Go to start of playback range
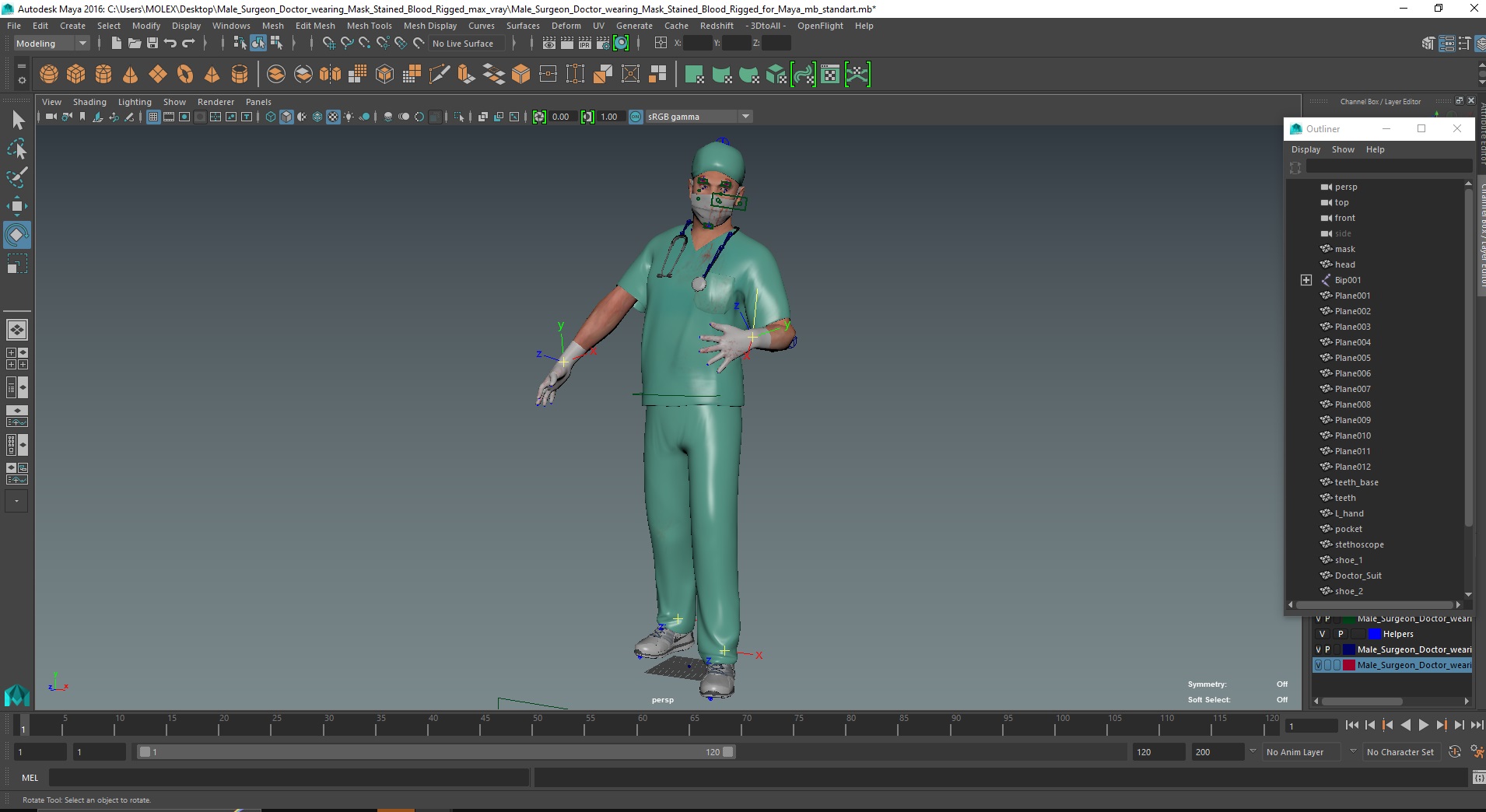The width and height of the screenshot is (1486, 812). (x=1351, y=725)
